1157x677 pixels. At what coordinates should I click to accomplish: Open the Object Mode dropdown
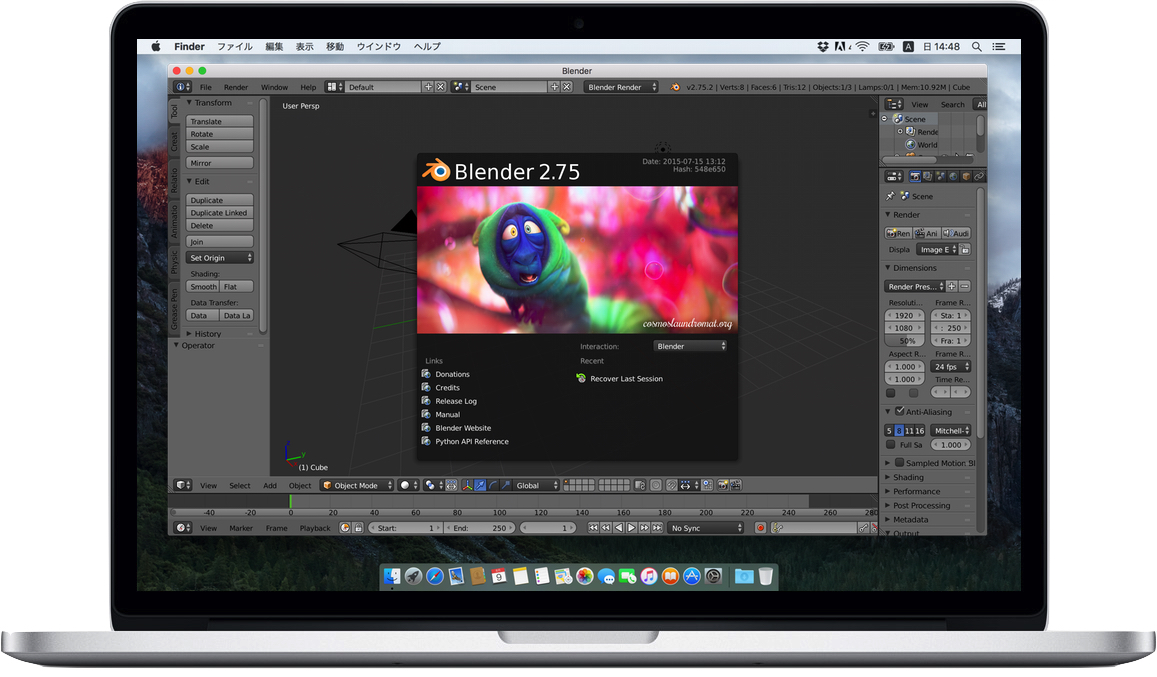(x=357, y=485)
